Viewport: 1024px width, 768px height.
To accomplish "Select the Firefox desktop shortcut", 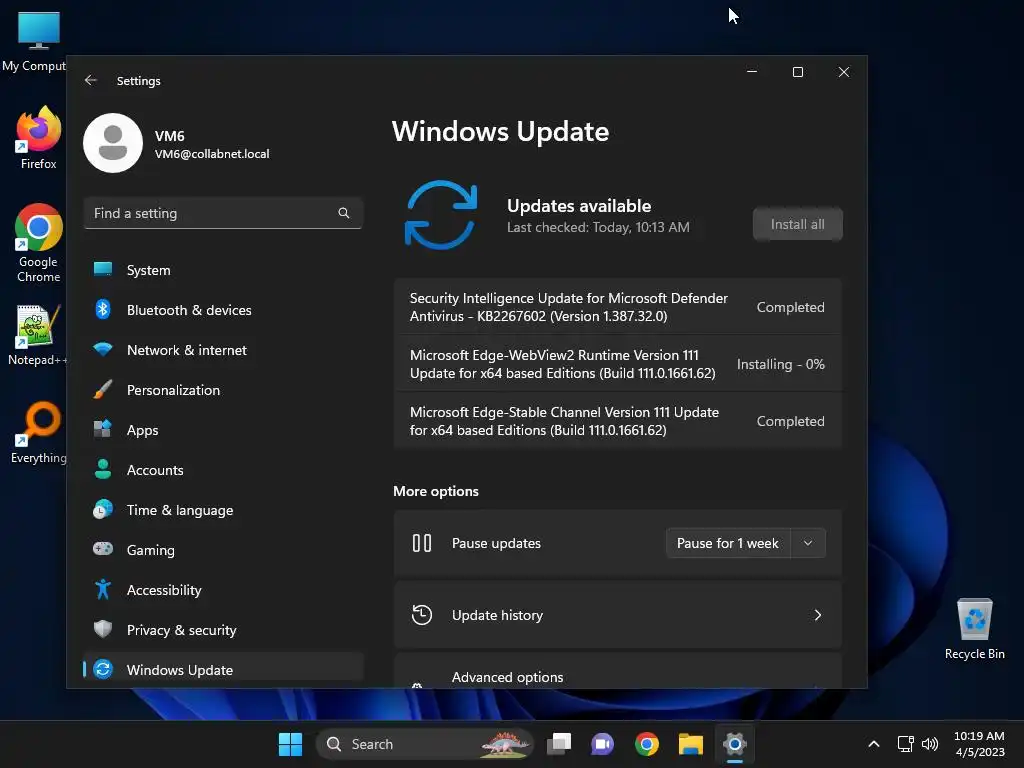I will pyautogui.click(x=39, y=138).
